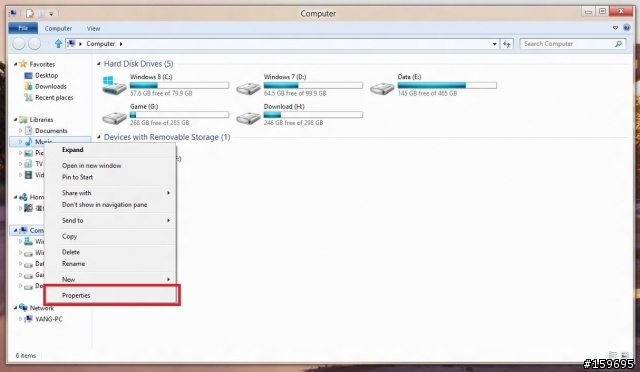Screen dimensions: 640x372
Task: Choose Properties in the context menu
Action: pos(110,295)
